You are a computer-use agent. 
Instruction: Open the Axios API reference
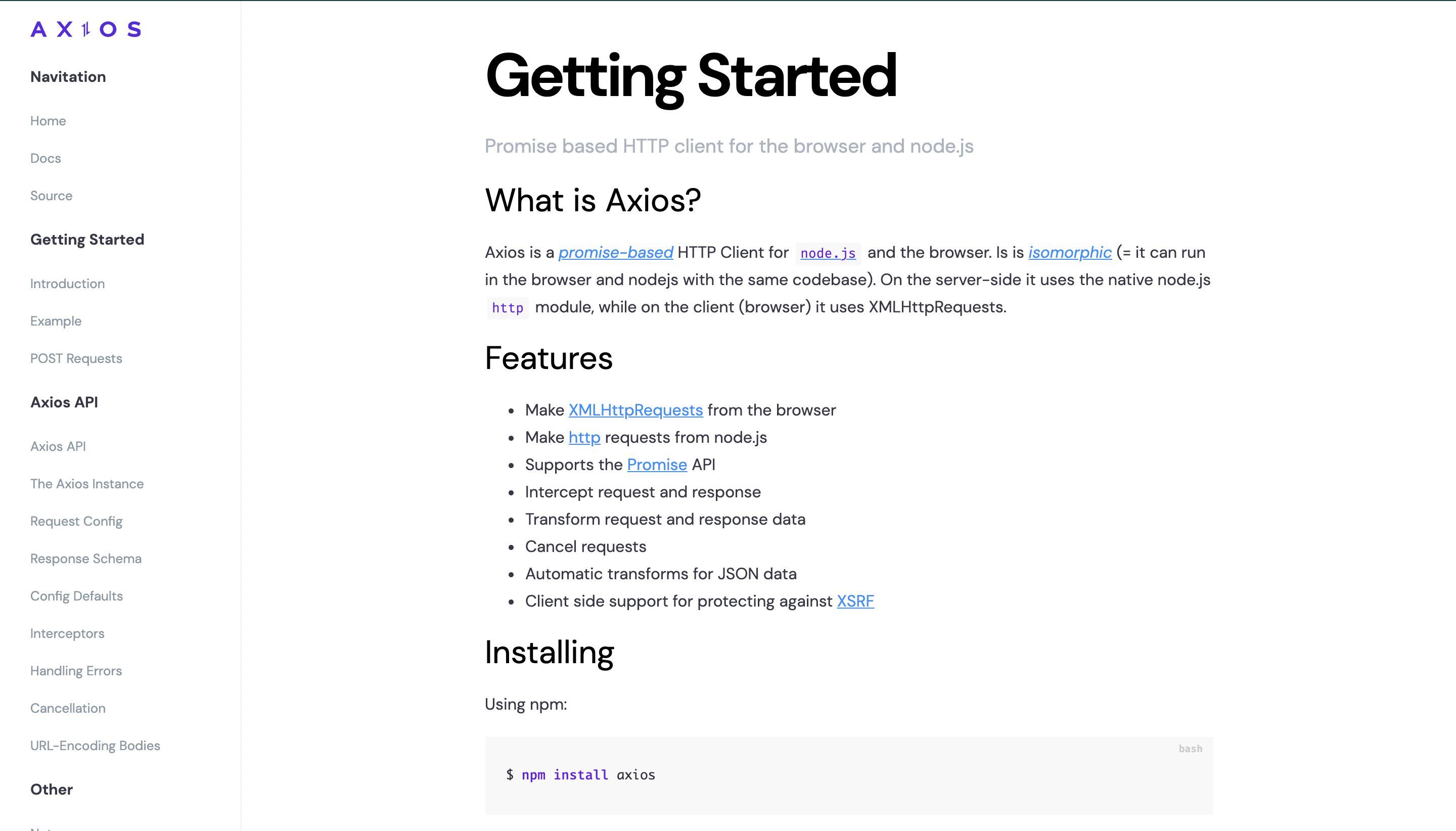58,446
